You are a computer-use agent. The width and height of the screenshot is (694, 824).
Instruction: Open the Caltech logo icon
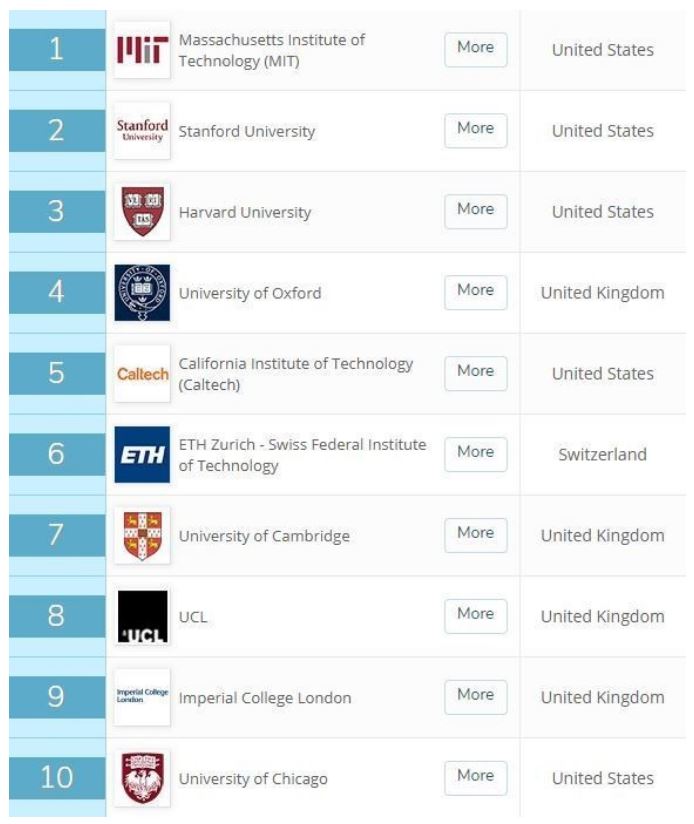[142, 374]
